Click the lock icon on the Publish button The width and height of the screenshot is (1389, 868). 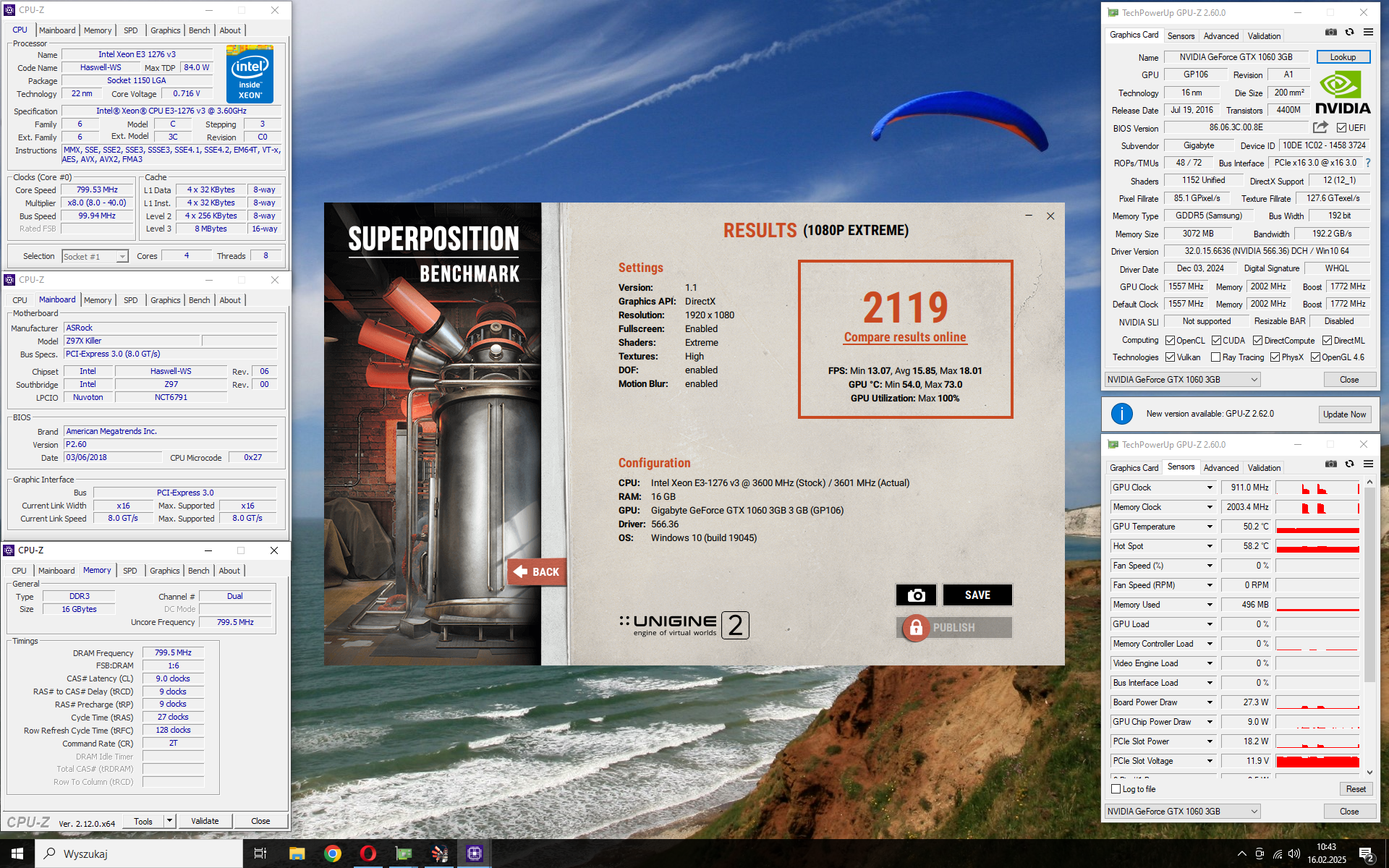pos(915,627)
